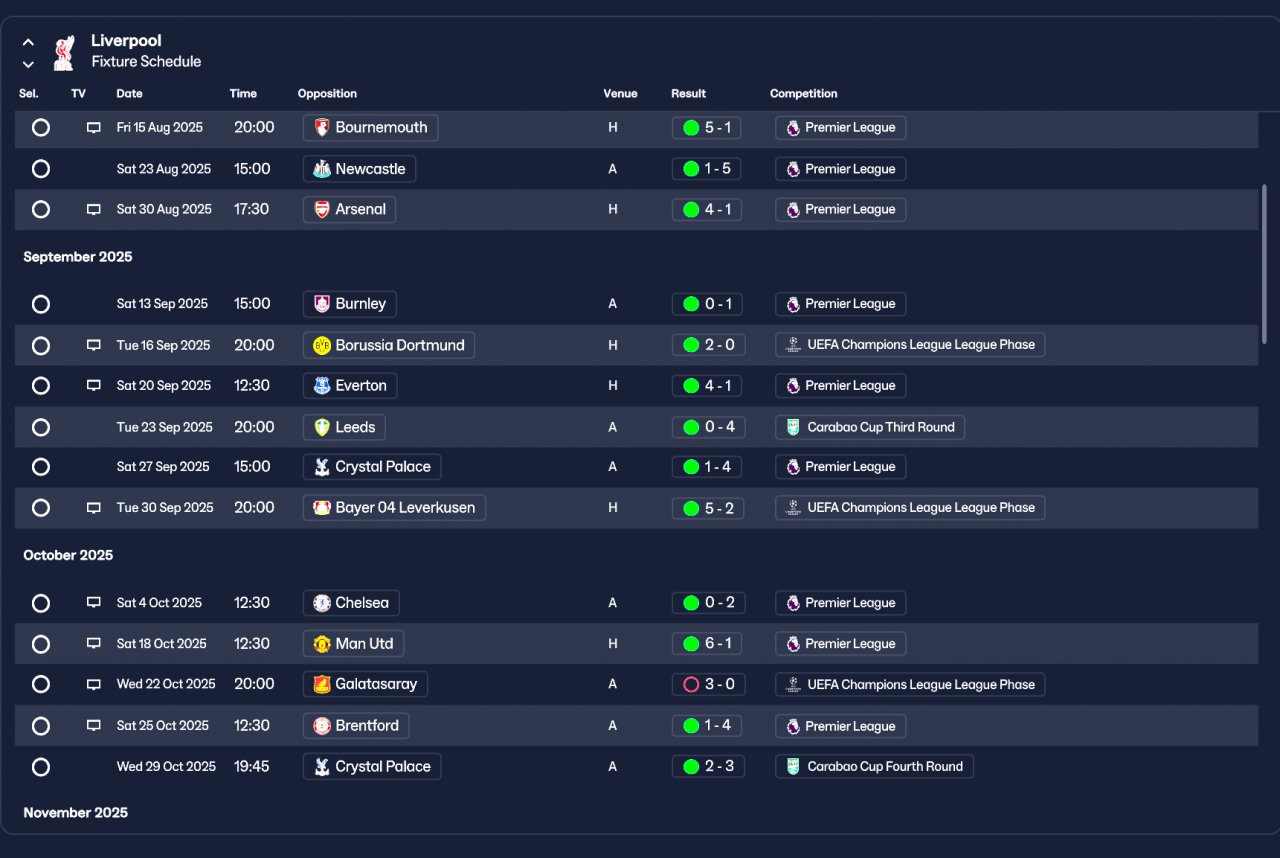Click the TV icon on Bournemouth fixture row
Screen dimensions: 1280x858
[94, 128]
